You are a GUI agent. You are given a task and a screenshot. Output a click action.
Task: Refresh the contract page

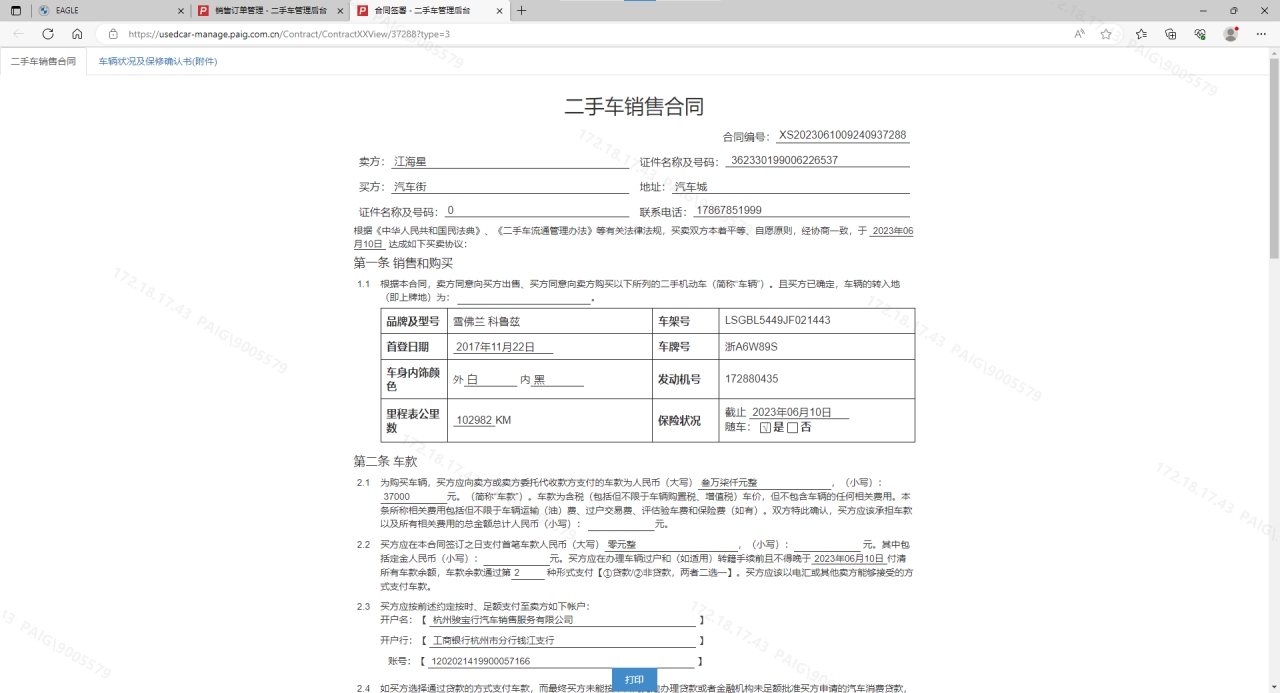pos(48,33)
